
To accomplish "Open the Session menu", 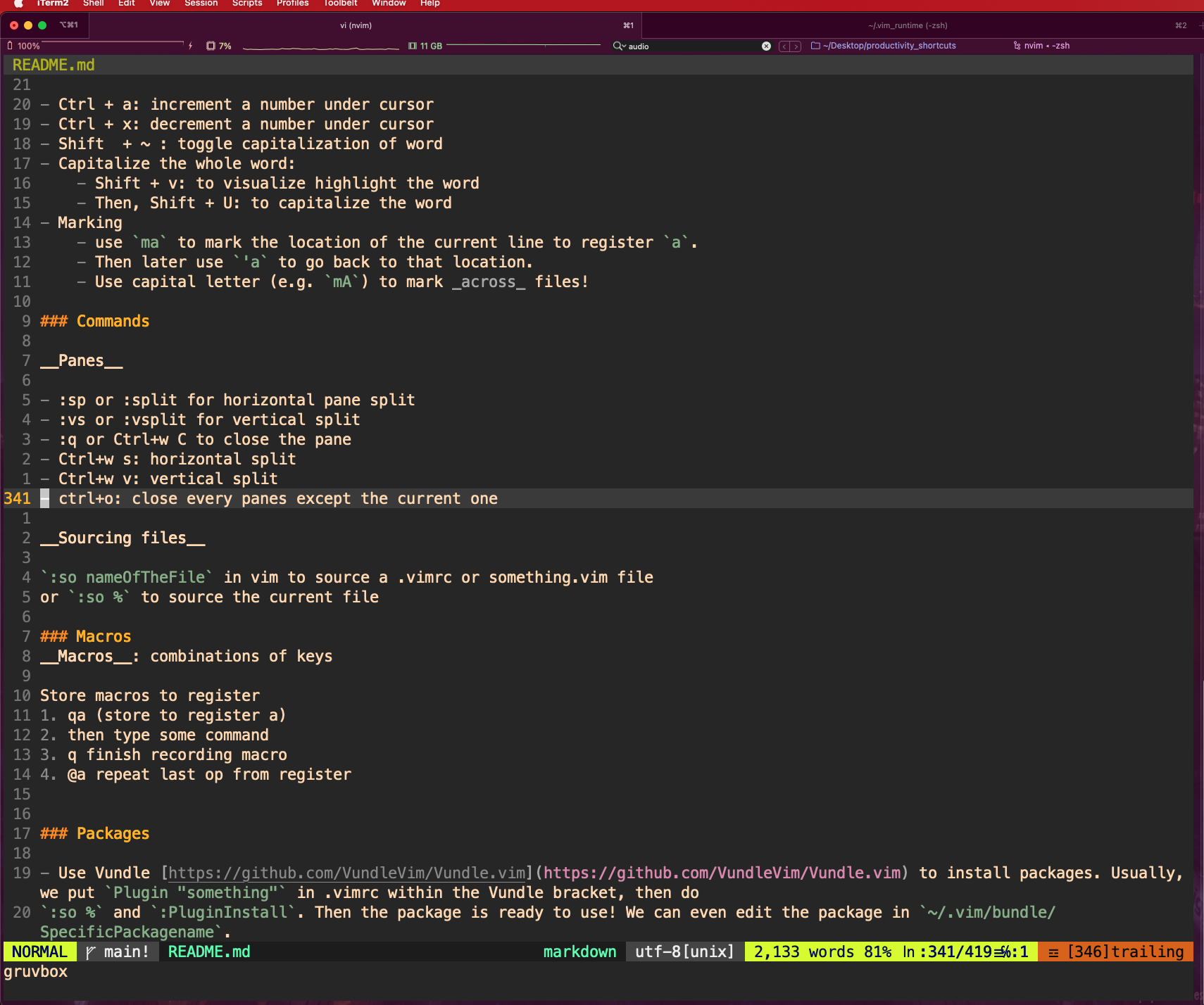I will coord(201,4).
